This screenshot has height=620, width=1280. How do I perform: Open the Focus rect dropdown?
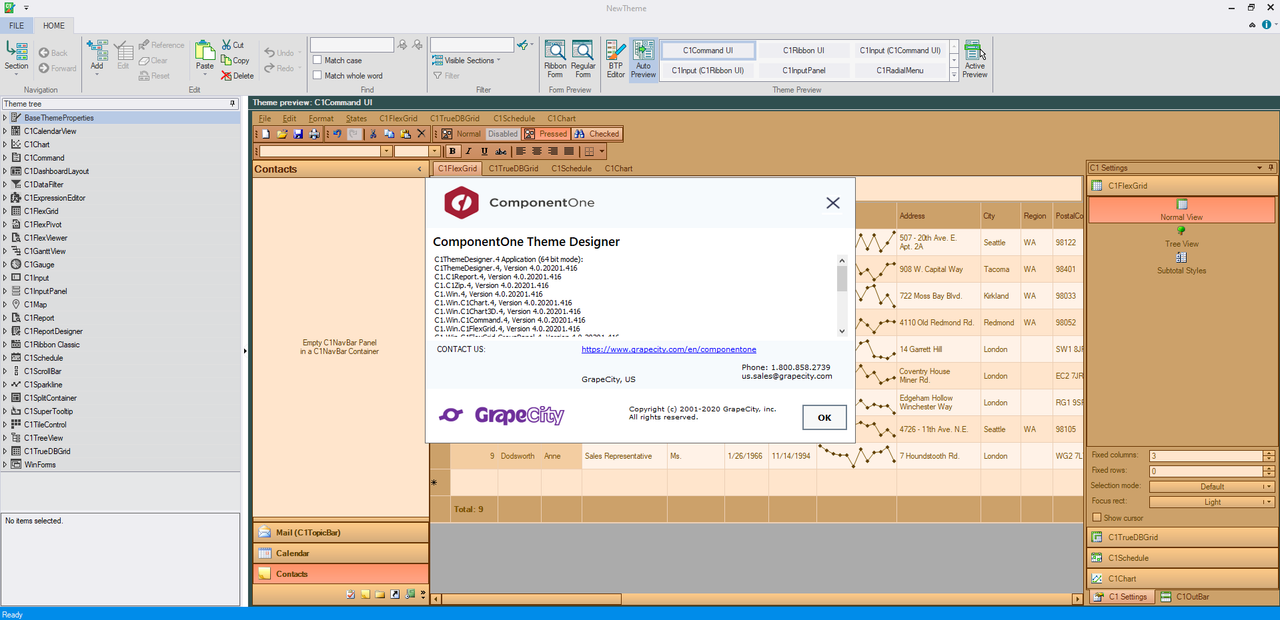click(1211, 502)
